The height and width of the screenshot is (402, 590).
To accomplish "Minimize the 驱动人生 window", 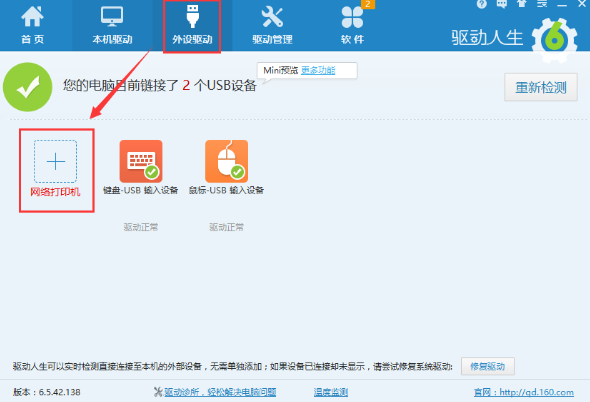I will pyautogui.click(x=562, y=5).
